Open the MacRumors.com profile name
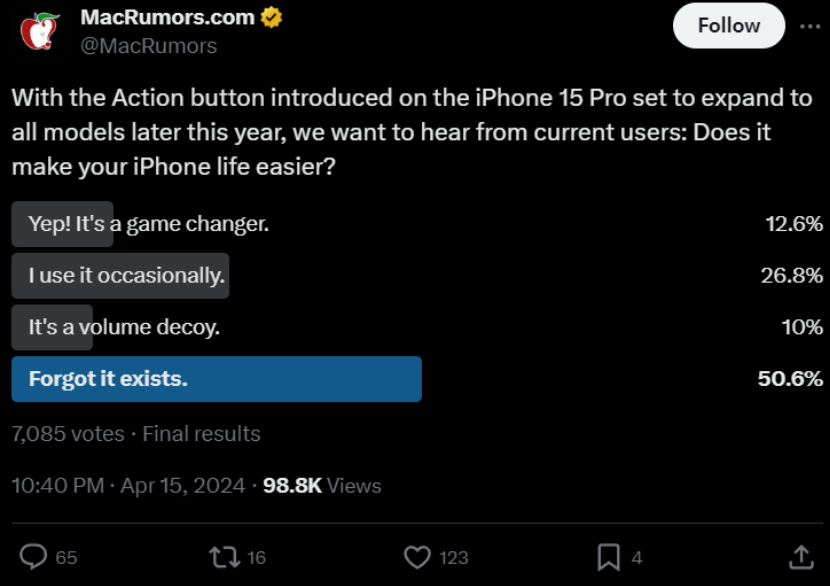Screen dimensions: 830x586 coord(166,17)
